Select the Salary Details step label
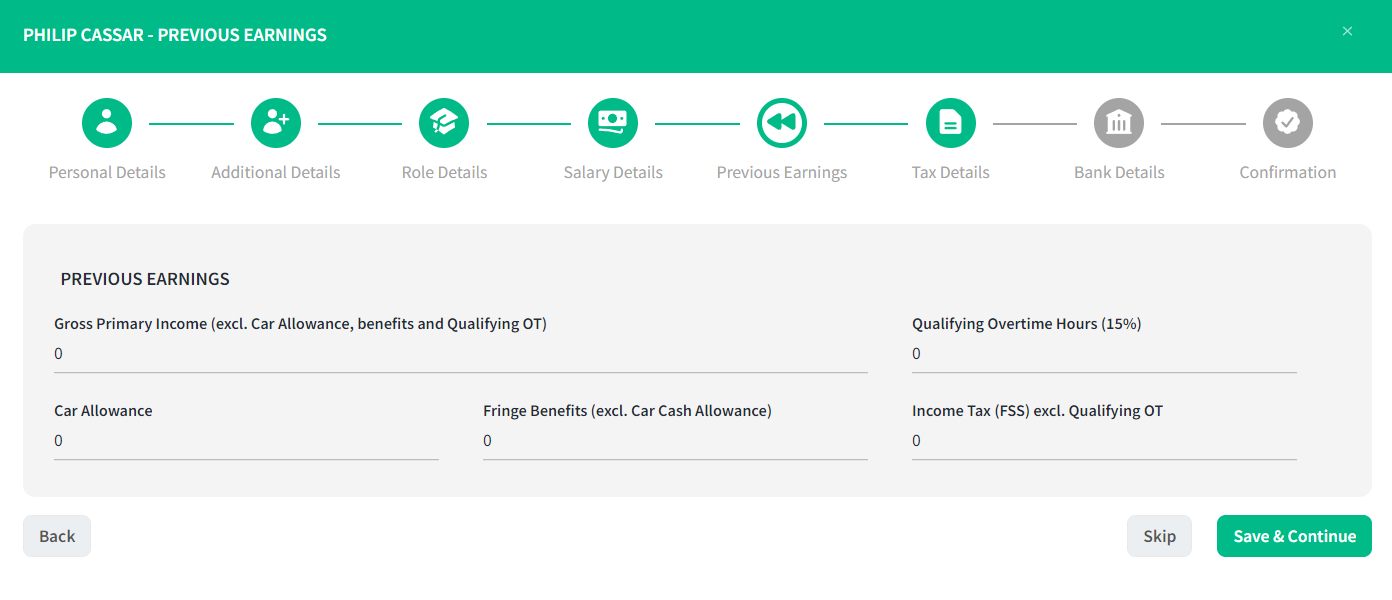The height and width of the screenshot is (600, 1392). point(613,172)
